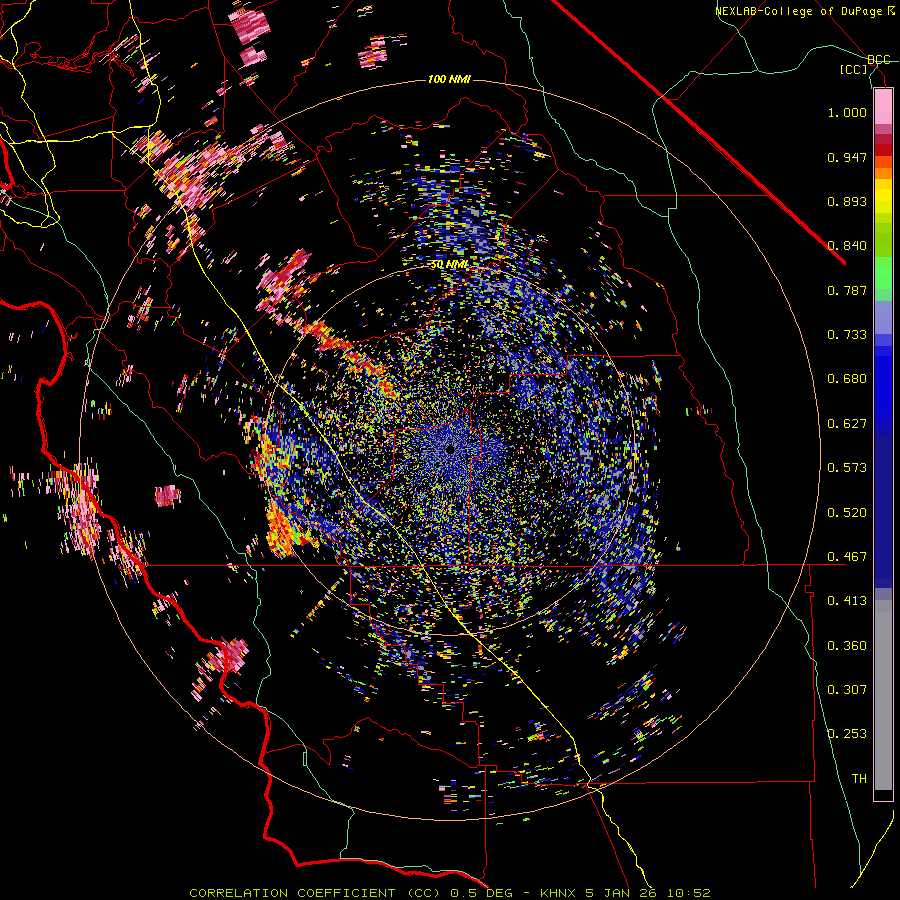Click the 0.253 legend value

coord(847,734)
